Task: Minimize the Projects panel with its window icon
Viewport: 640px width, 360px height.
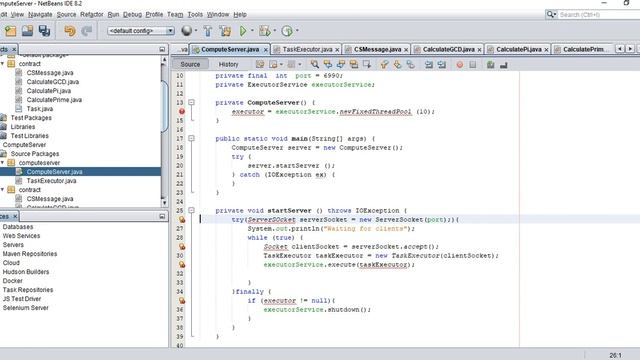Action: (162, 49)
